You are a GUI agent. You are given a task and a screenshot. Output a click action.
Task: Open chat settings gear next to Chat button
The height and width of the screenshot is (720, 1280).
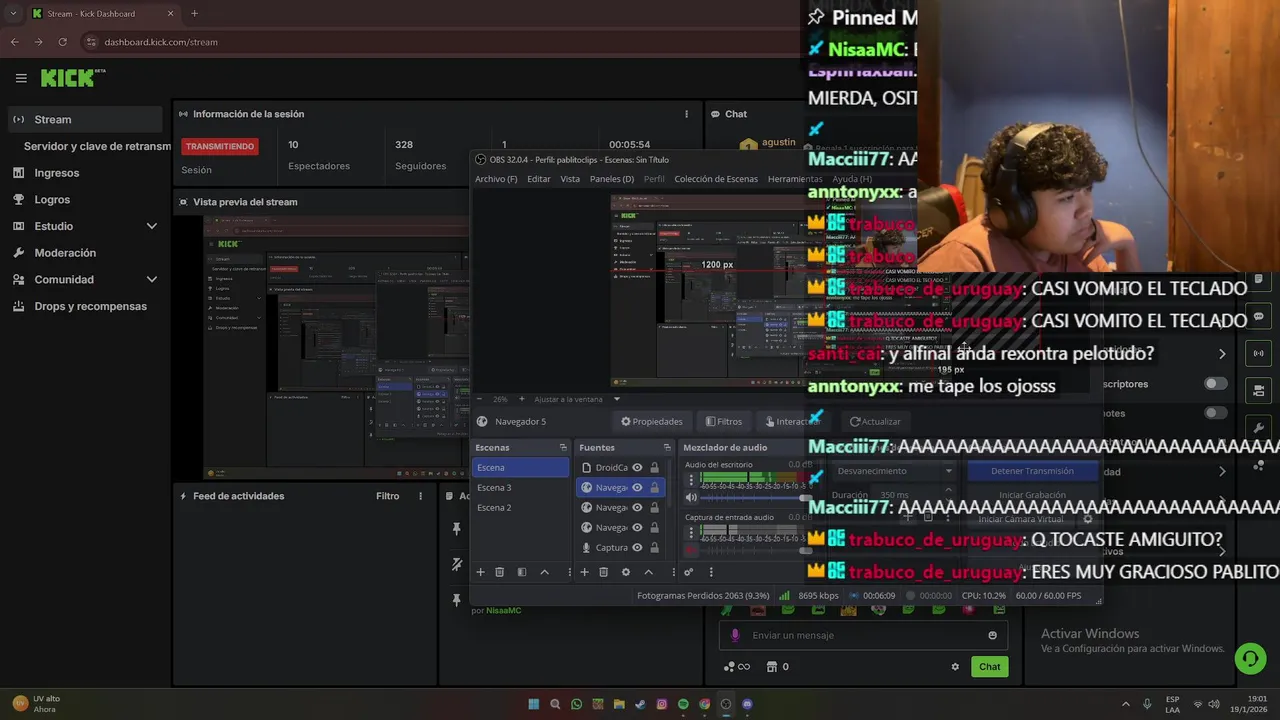[x=955, y=667]
